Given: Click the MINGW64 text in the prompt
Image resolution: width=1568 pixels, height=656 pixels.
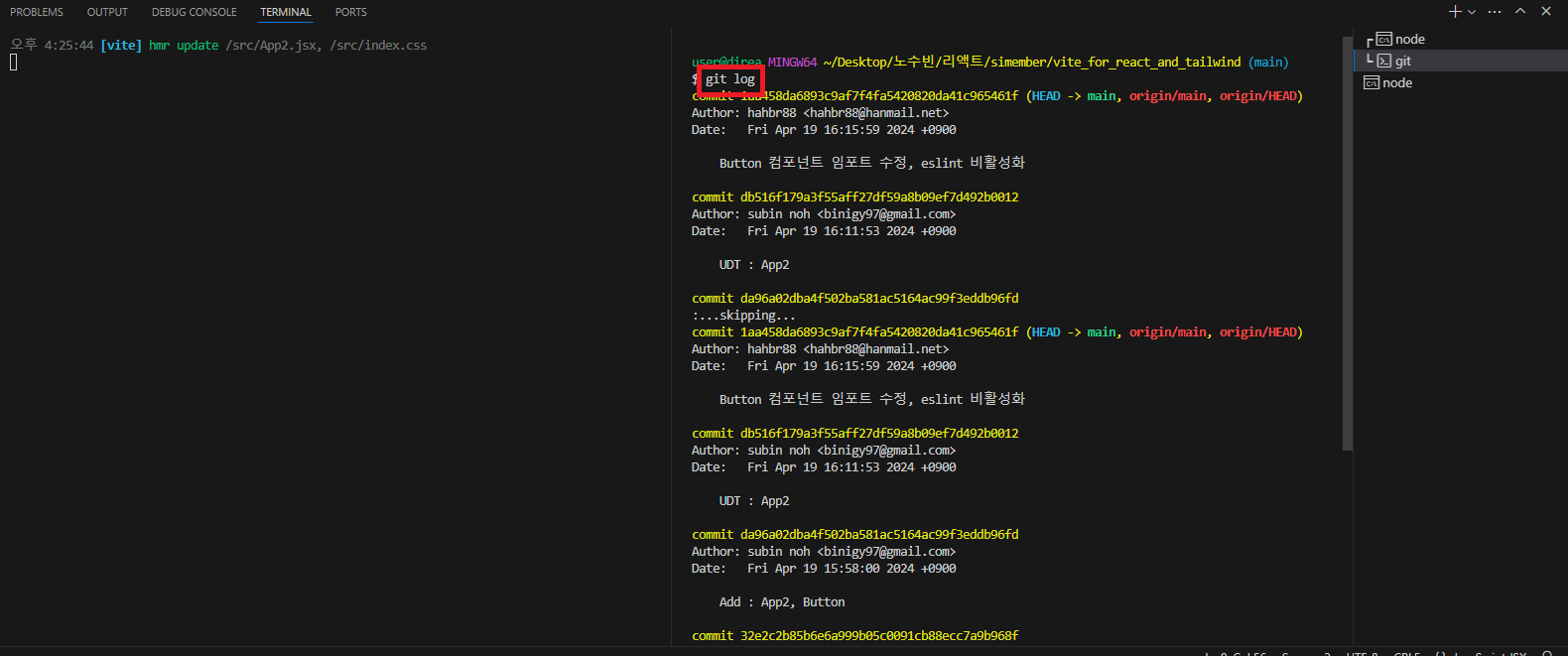Looking at the screenshot, I should coord(792,63).
